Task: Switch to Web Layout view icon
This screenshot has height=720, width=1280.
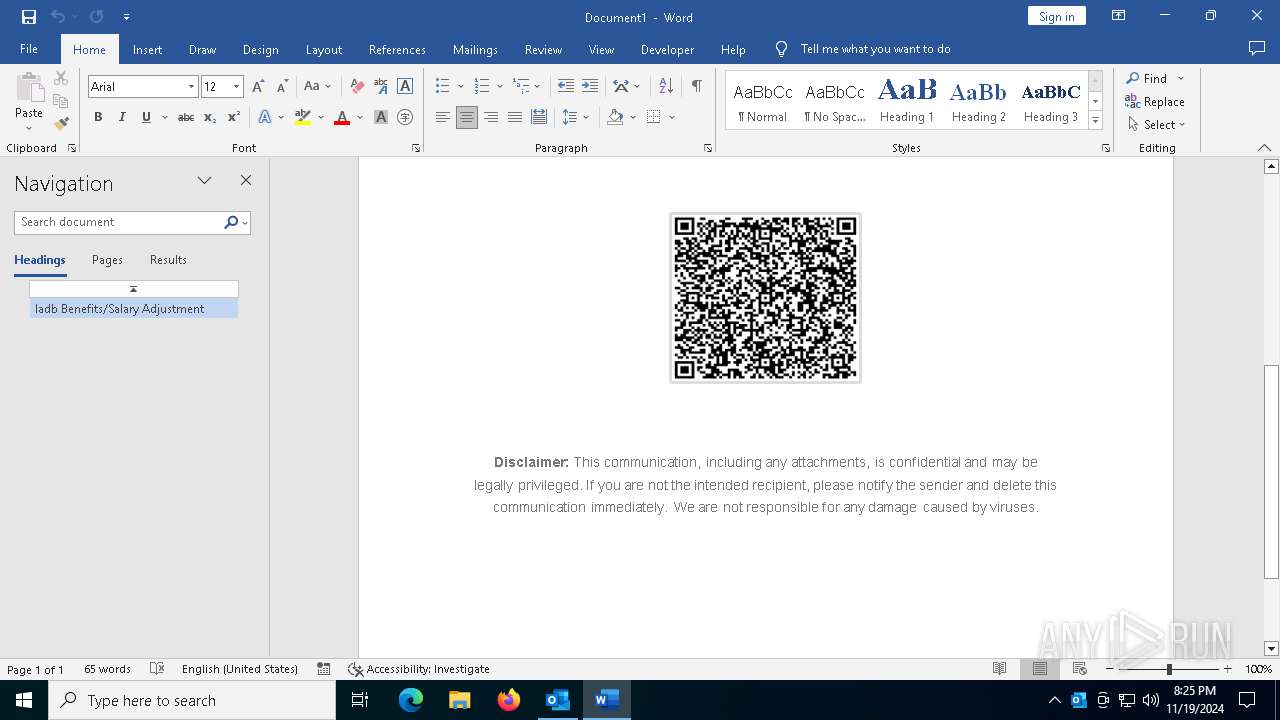Action: point(1080,669)
